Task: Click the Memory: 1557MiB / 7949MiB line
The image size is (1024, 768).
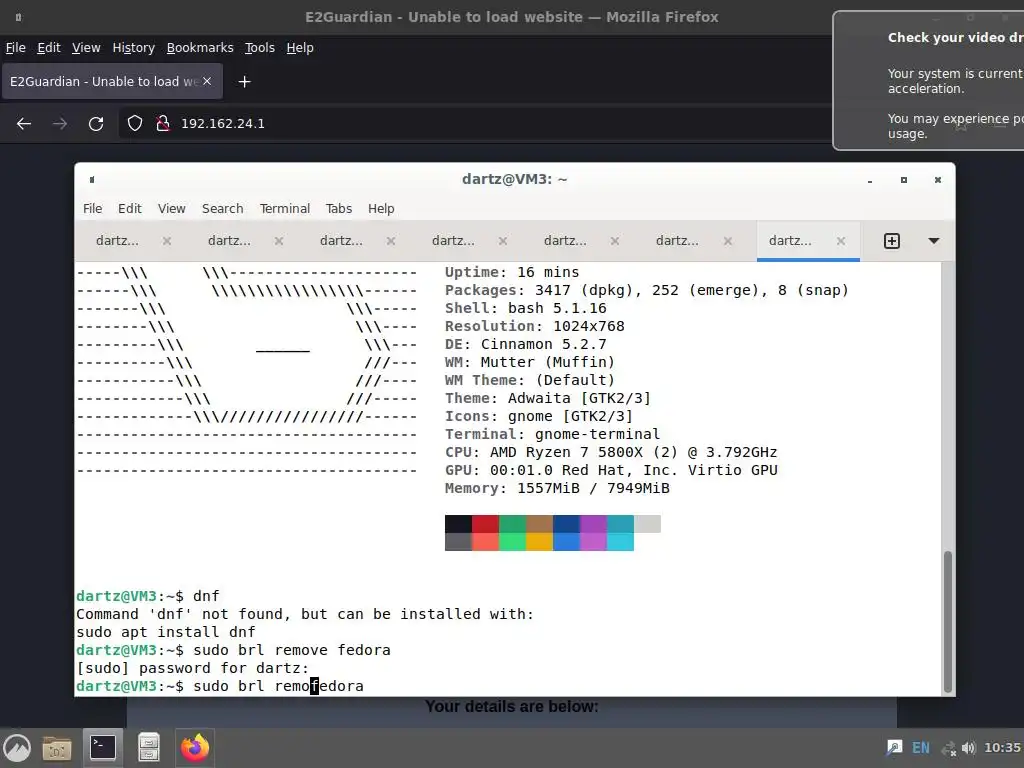Action: [x=557, y=488]
